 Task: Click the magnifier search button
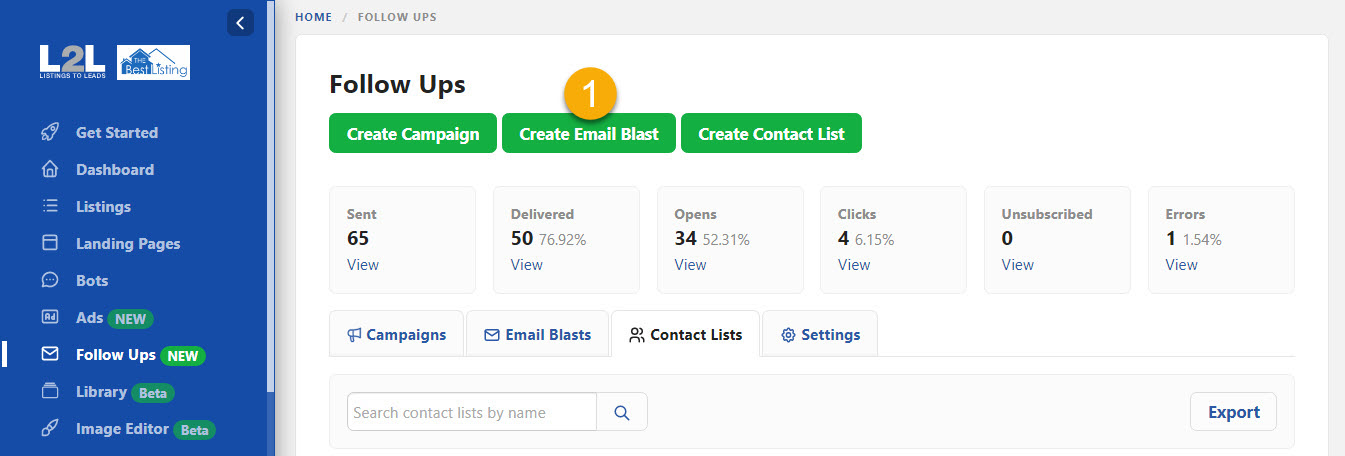point(622,412)
